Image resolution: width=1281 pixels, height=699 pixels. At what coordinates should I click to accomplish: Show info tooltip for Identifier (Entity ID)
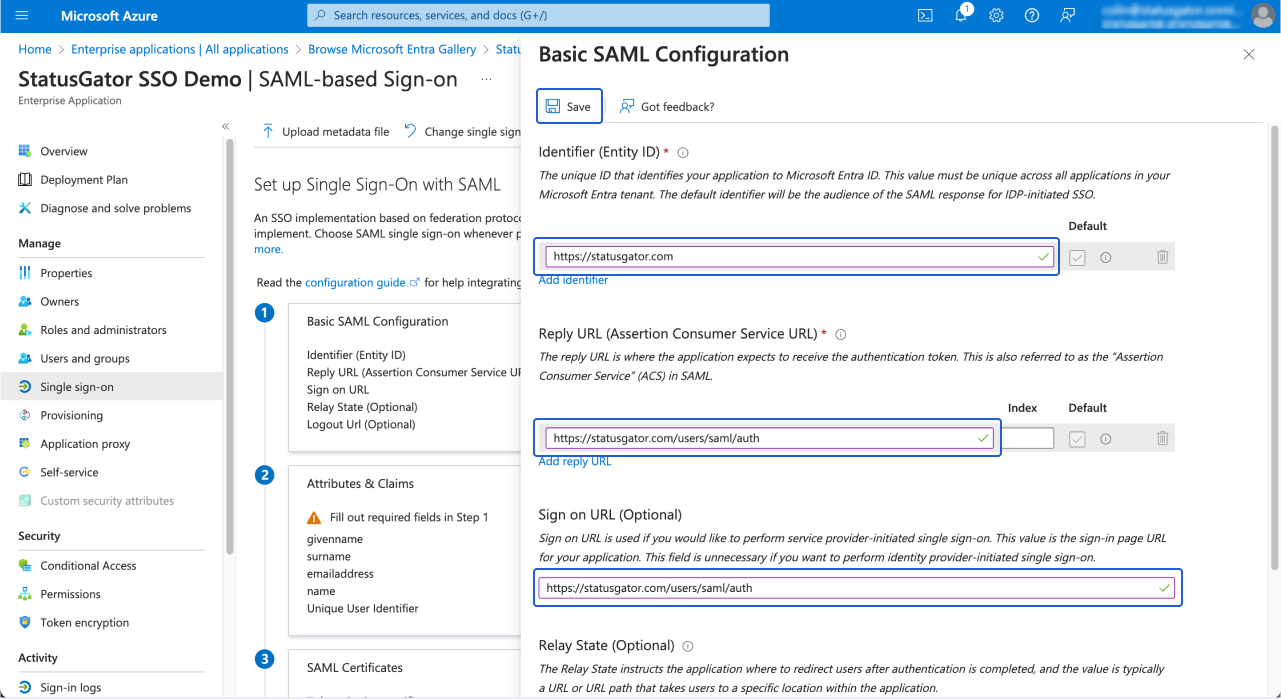click(x=684, y=153)
